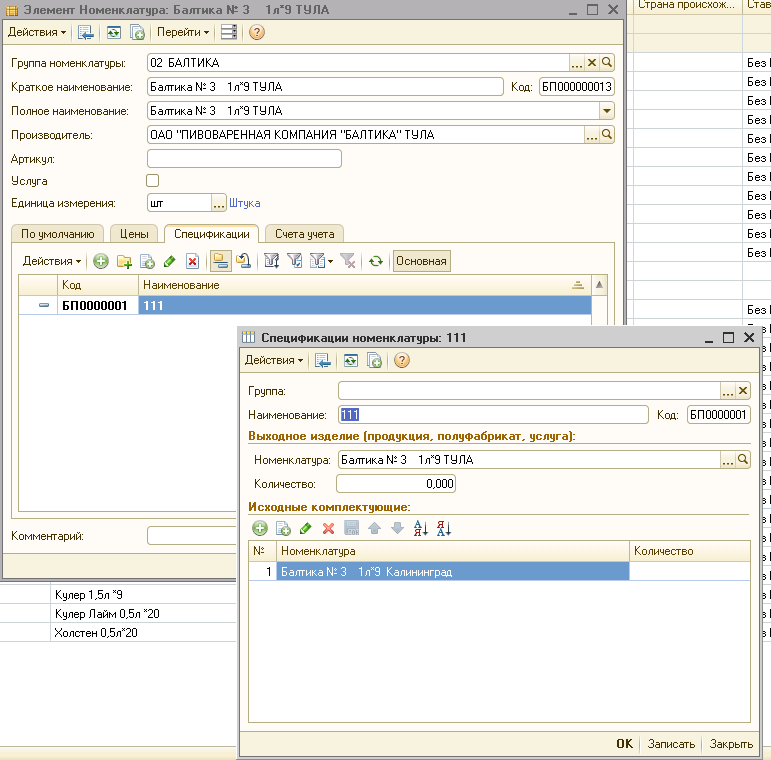The width and height of the screenshot is (771, 760).
Task: Click the refresh icon in the Спецификации tab toolbar
Action: point(376,261)
